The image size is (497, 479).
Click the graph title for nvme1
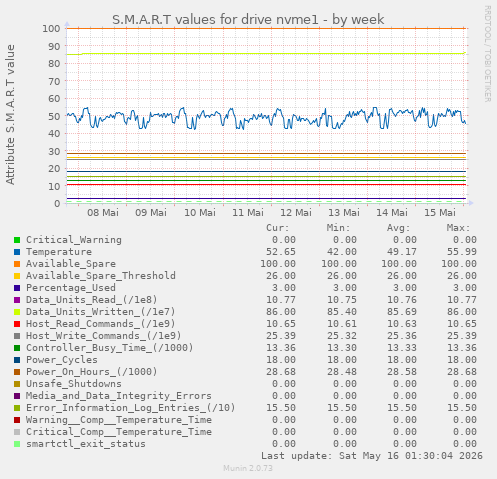point(248,20)
